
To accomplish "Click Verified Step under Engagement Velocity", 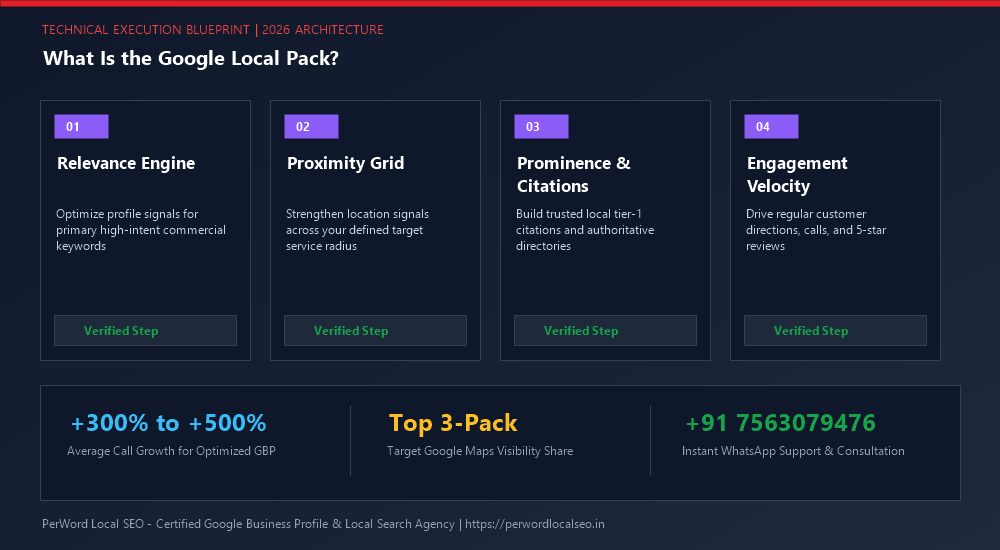I will 835,331.
